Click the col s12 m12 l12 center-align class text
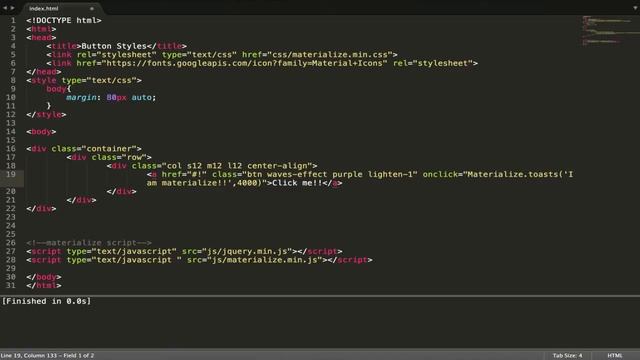Viewport: 640px width, 360px height. click(237, 166)
